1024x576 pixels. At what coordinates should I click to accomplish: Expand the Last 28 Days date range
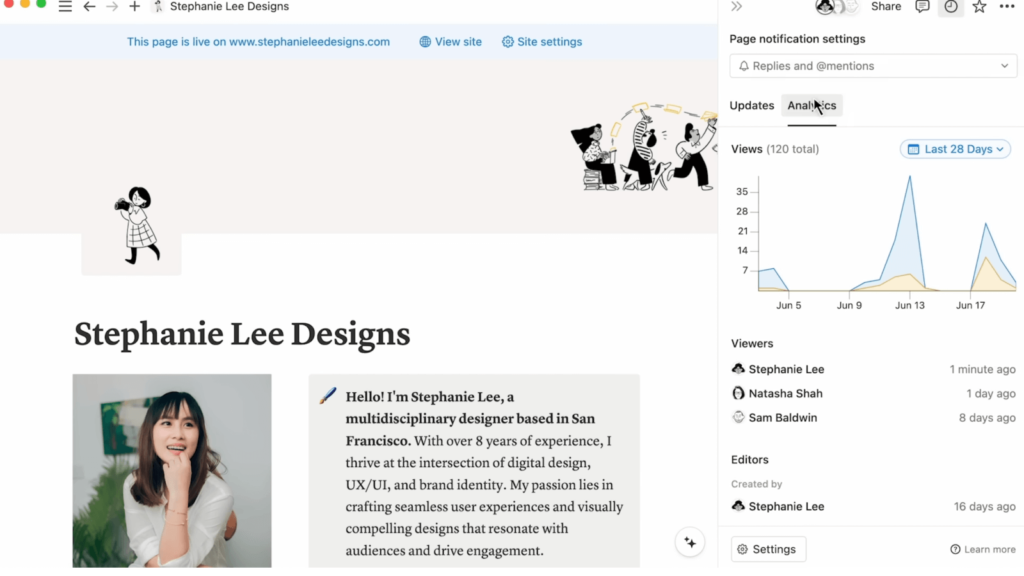tap(955, 149)
